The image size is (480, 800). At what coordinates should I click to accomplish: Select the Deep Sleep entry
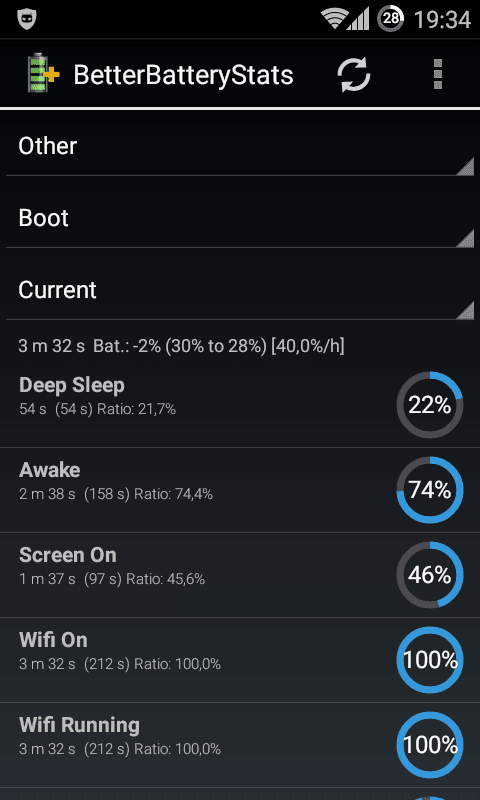(240, 405)
